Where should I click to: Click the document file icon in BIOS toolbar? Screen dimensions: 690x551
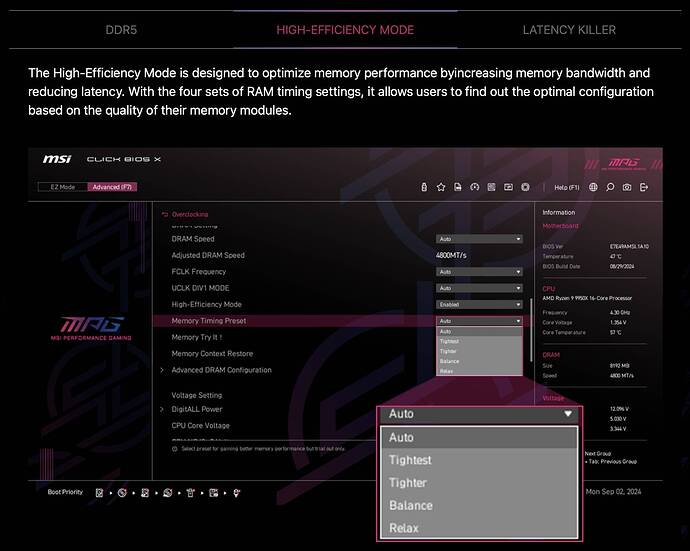[458, 187]
